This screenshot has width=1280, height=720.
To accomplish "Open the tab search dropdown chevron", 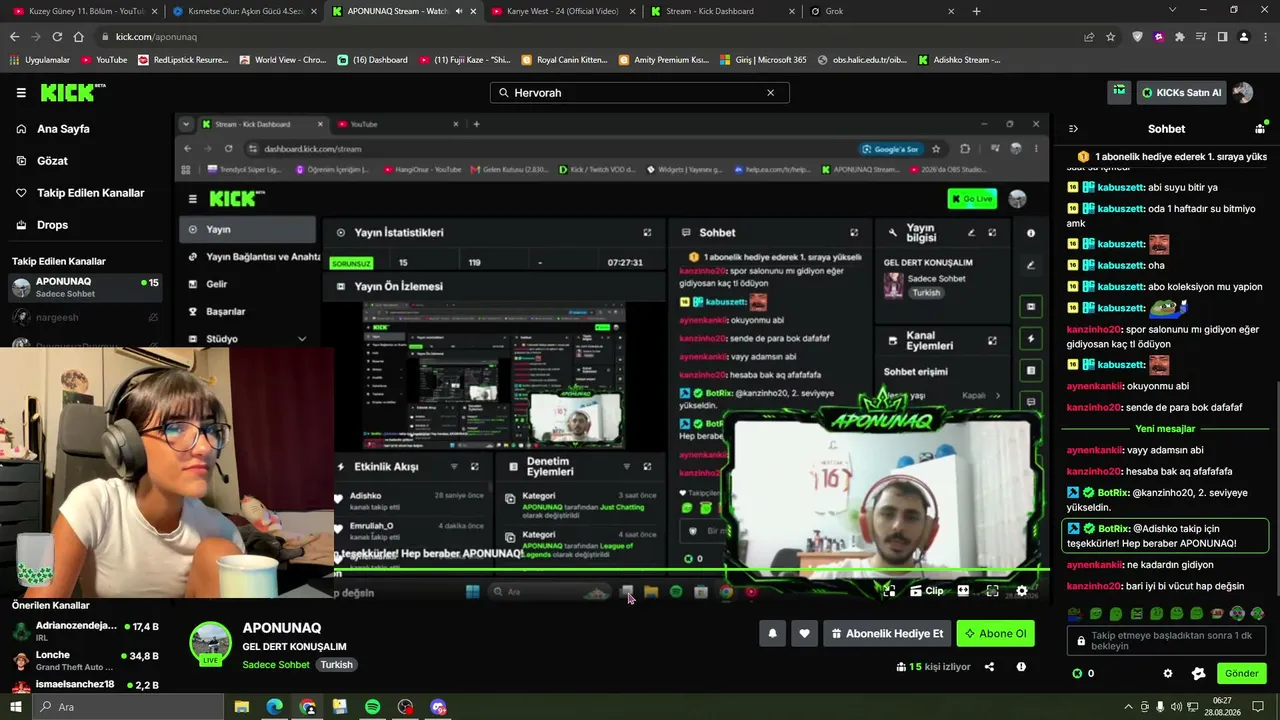I will 1173,11.
